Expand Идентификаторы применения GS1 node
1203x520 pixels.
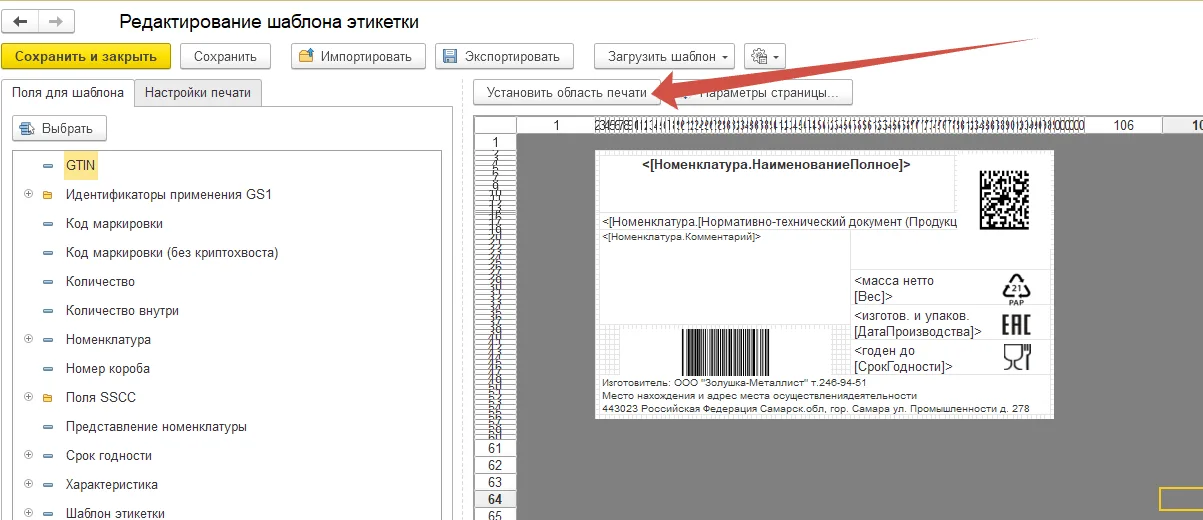point(29,194)
